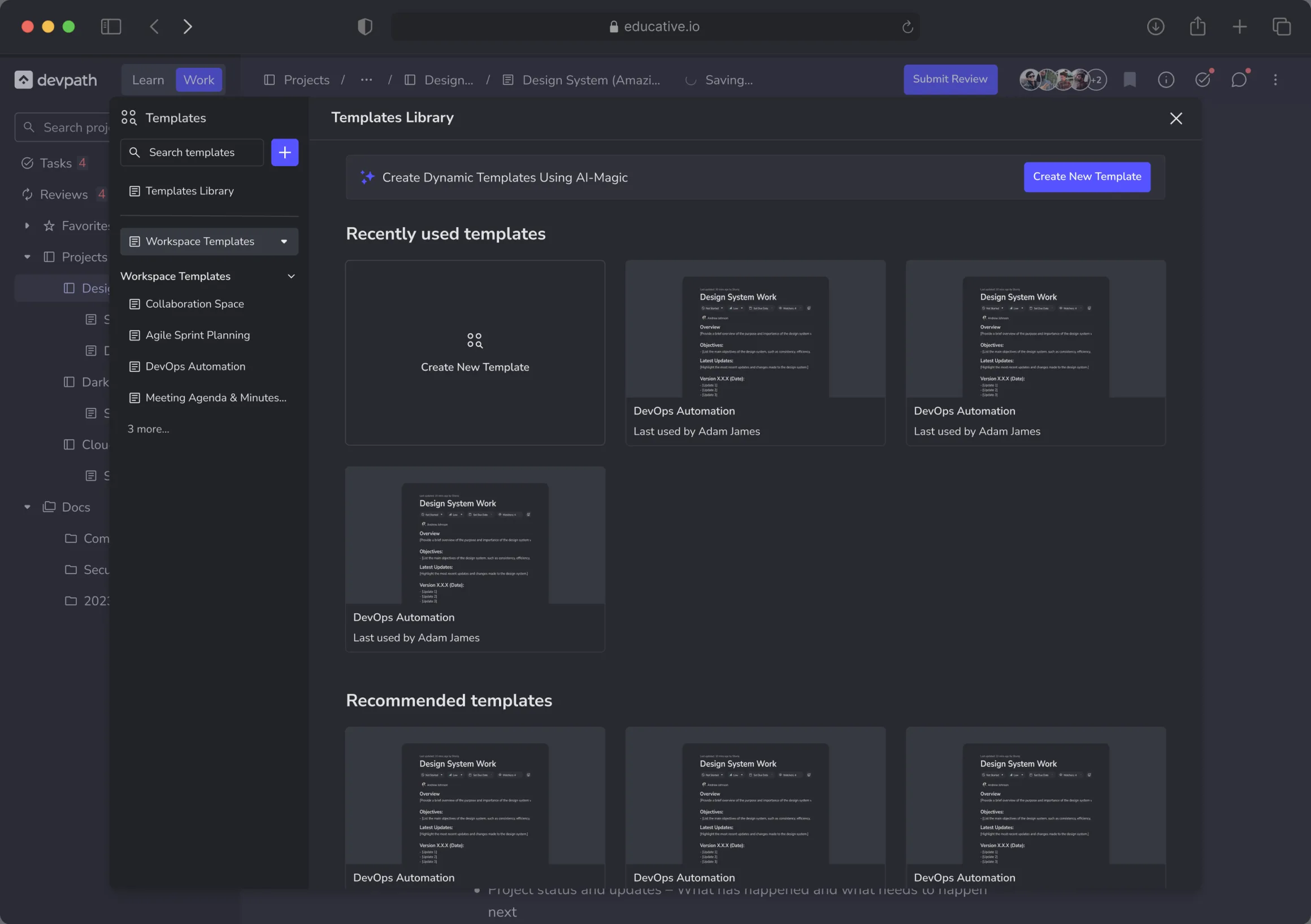Image resolution: width=1311 pixels, height=924 pixels.
Task: Click the devpath logo
Action: click(56, 80)
